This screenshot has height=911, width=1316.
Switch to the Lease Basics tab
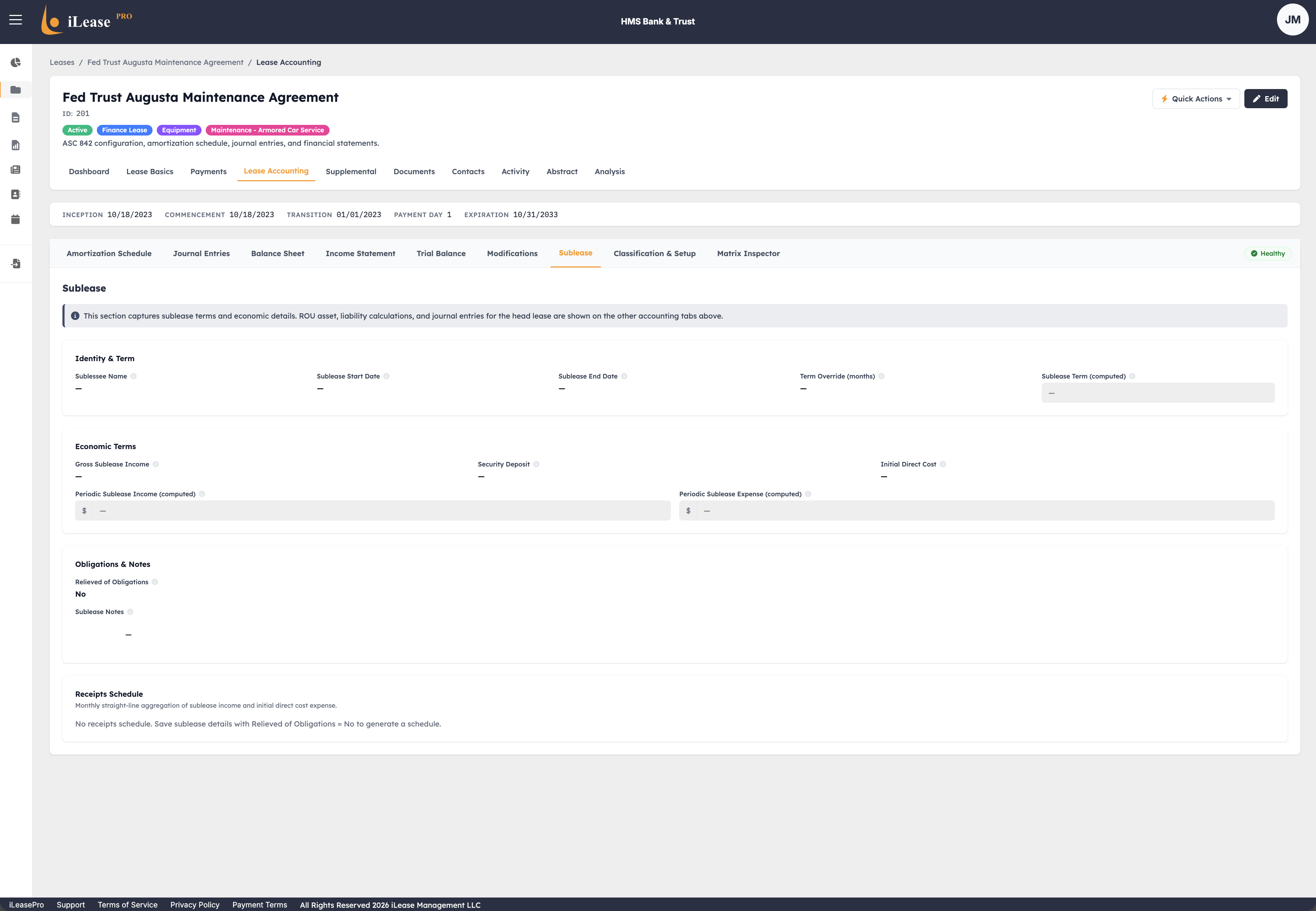(x=150, y=171)
